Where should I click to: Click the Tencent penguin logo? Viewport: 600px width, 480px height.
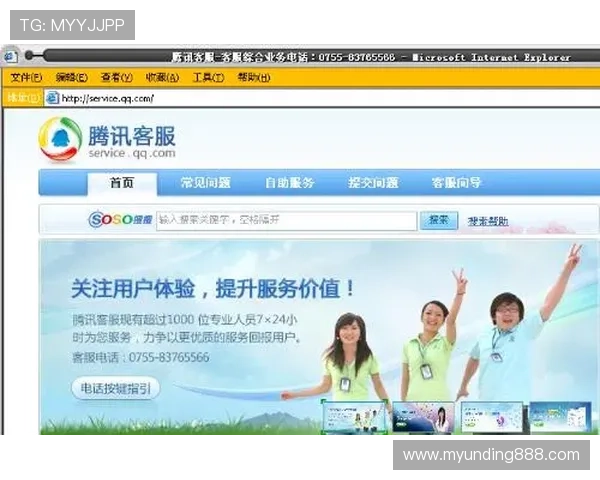pyautogui.click(x=60, y=139)
